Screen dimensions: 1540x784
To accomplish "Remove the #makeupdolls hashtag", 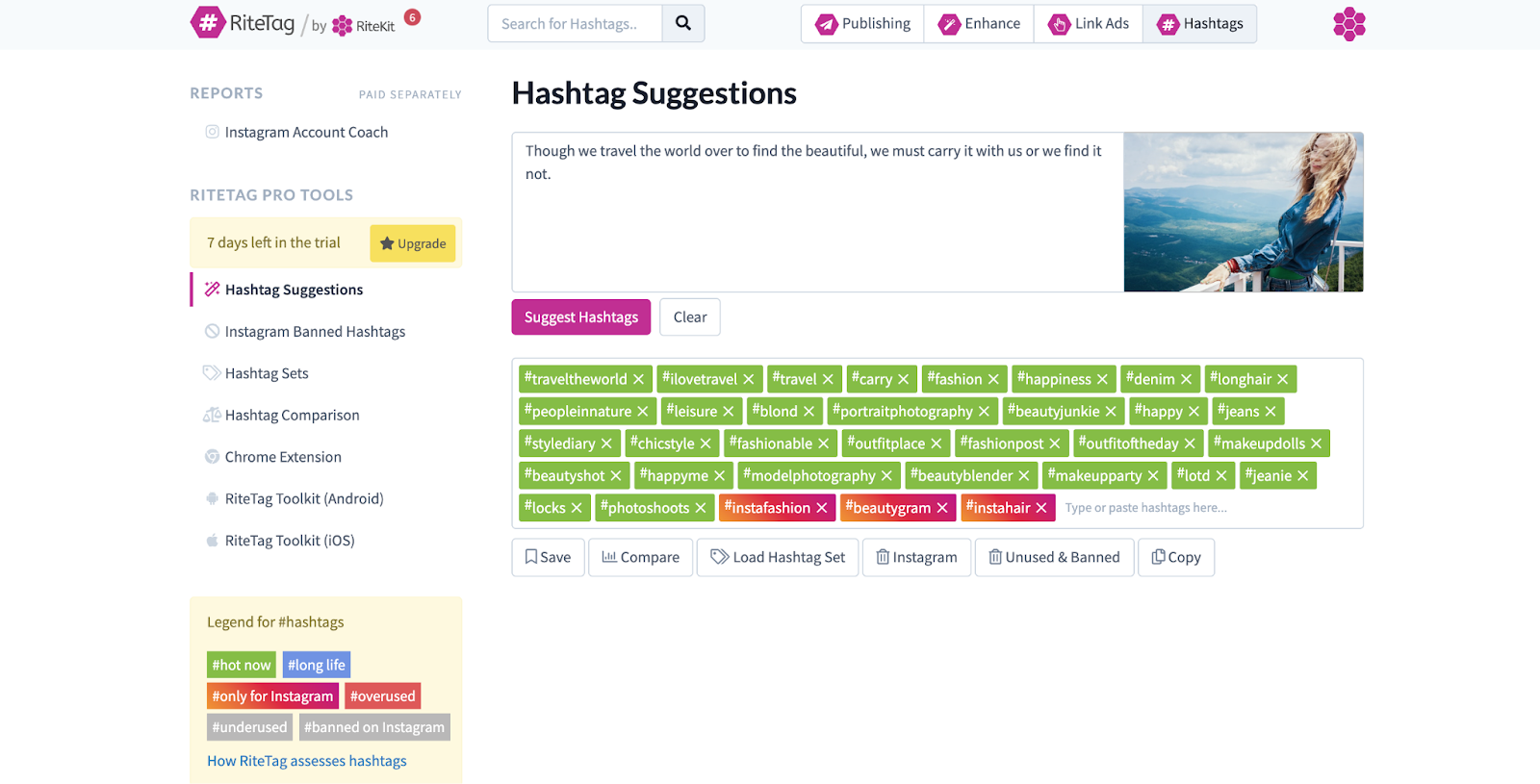I will tap(1316, 443).
